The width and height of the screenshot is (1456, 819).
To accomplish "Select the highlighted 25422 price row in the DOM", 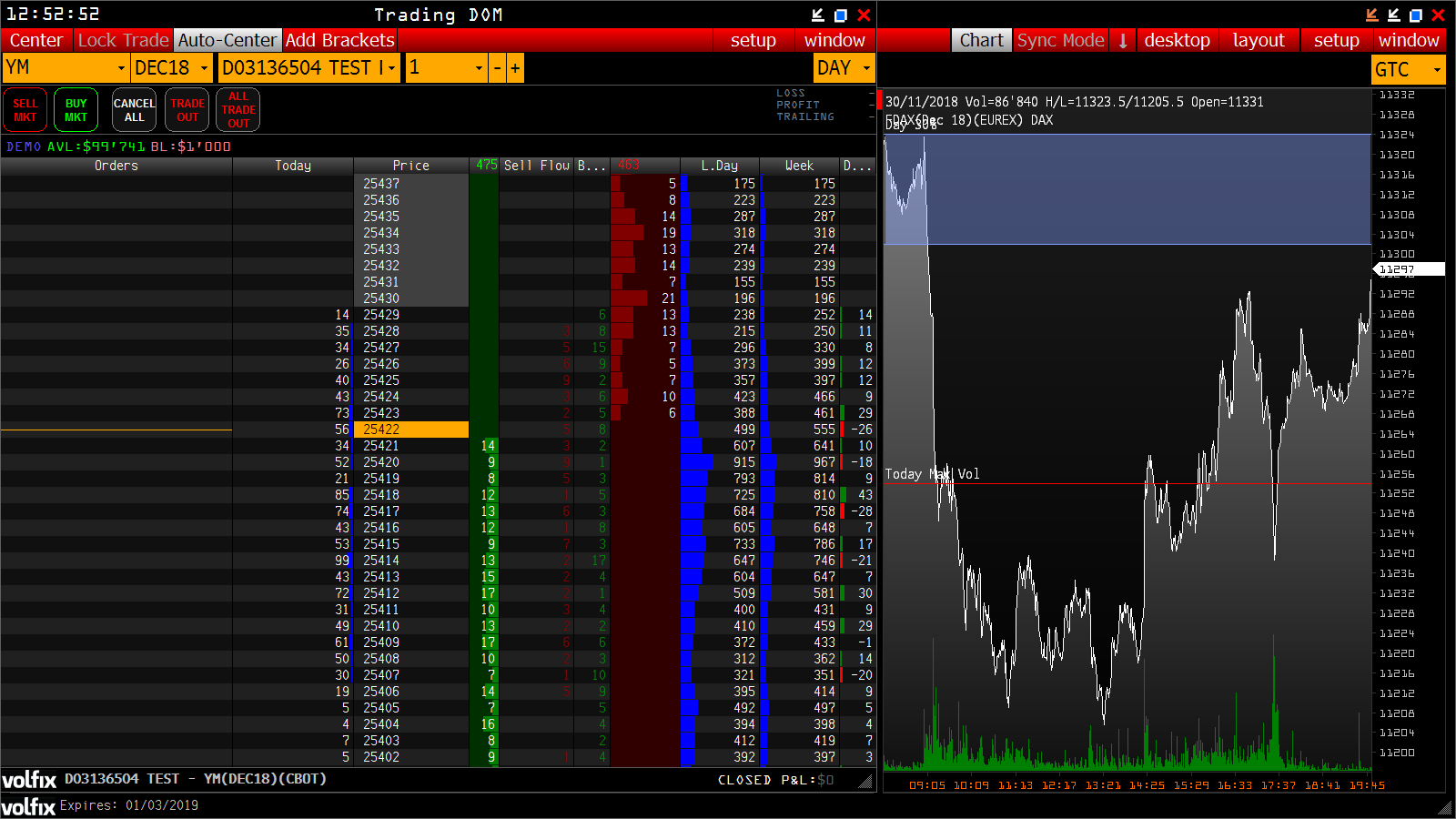I will tap(411, 429).
